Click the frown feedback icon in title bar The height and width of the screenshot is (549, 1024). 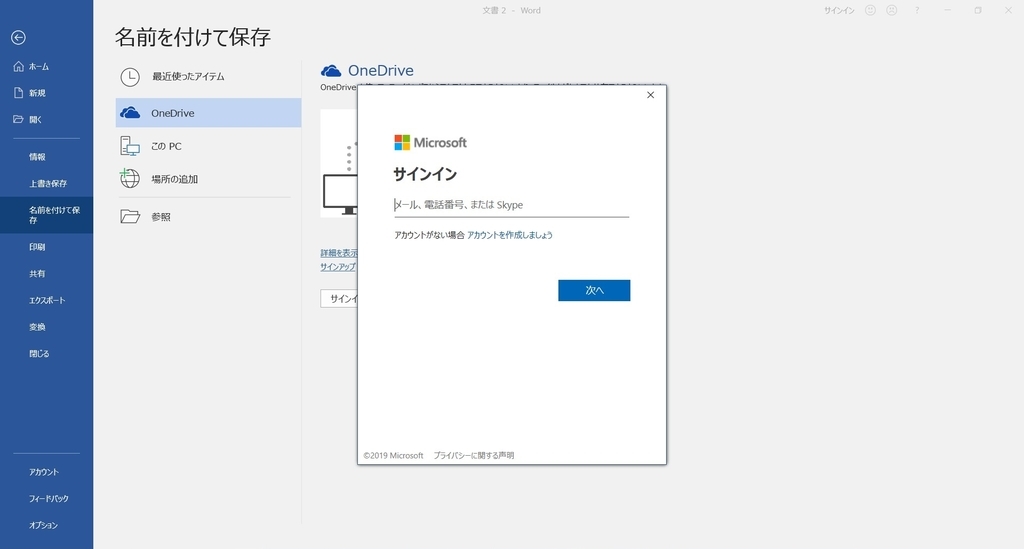point(892,10)
